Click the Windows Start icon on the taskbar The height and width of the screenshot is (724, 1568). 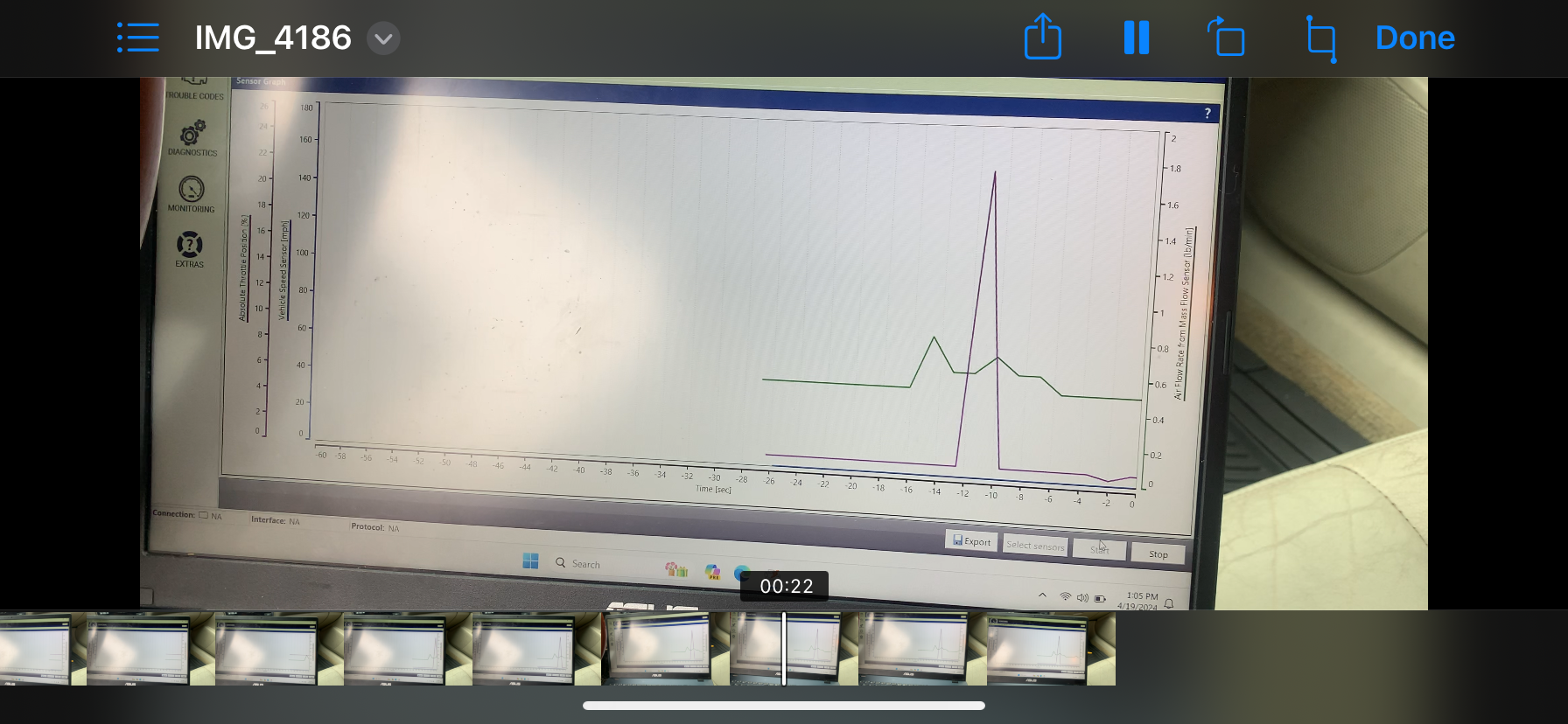pos(530,561)
